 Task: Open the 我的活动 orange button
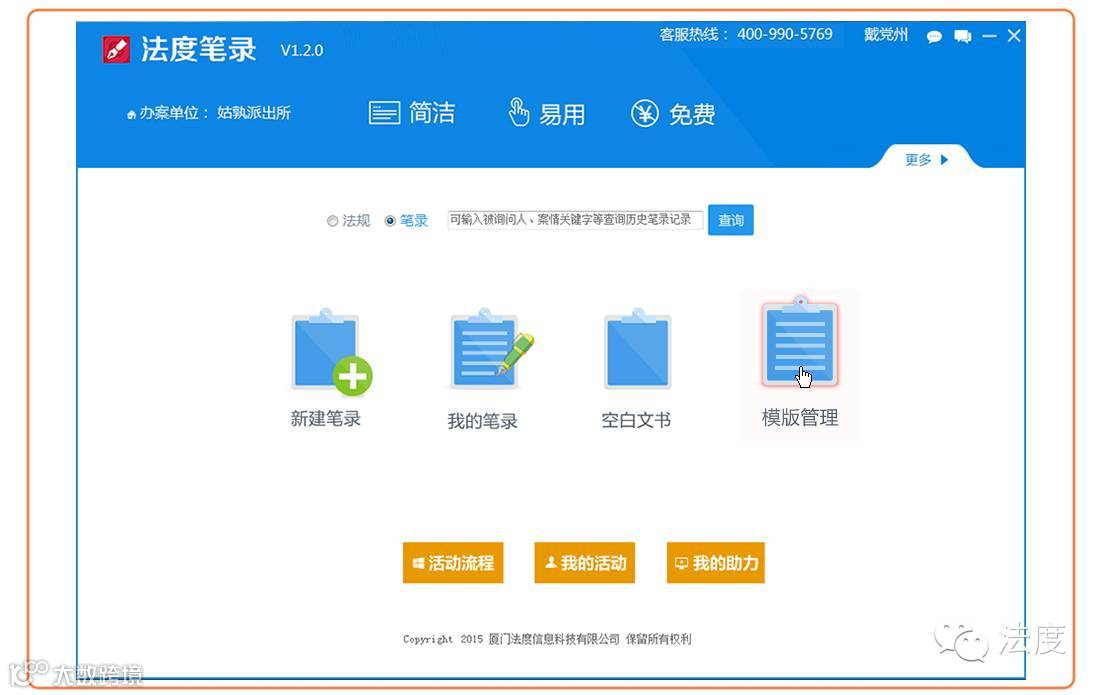pos(584,562)
